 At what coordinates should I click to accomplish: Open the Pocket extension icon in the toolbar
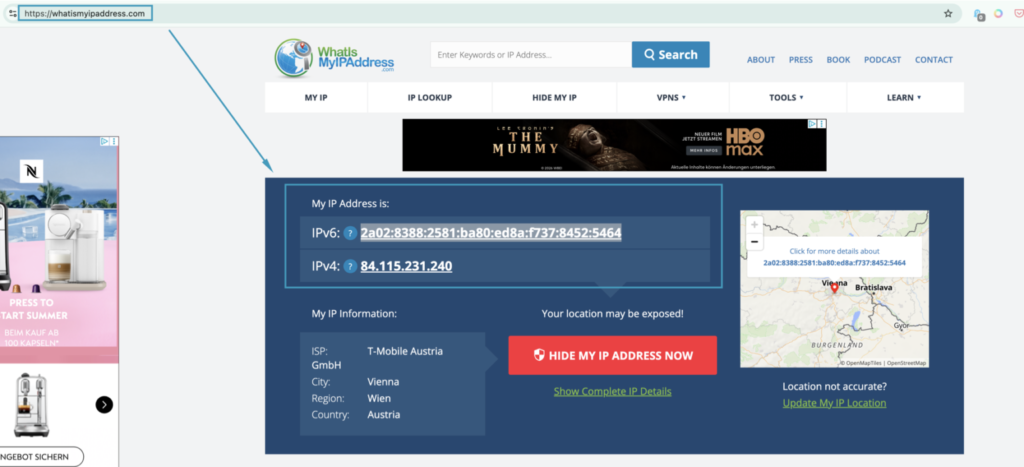1018,13
